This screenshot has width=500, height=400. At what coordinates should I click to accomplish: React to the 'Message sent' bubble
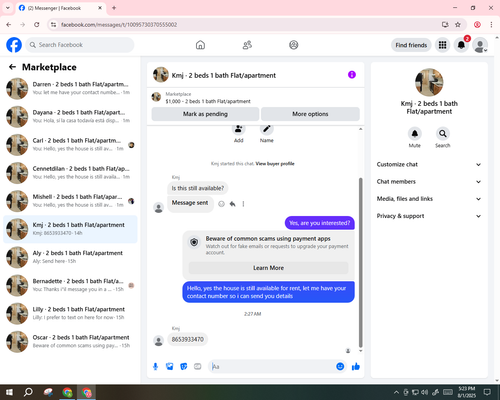click(x=221, y=204)
